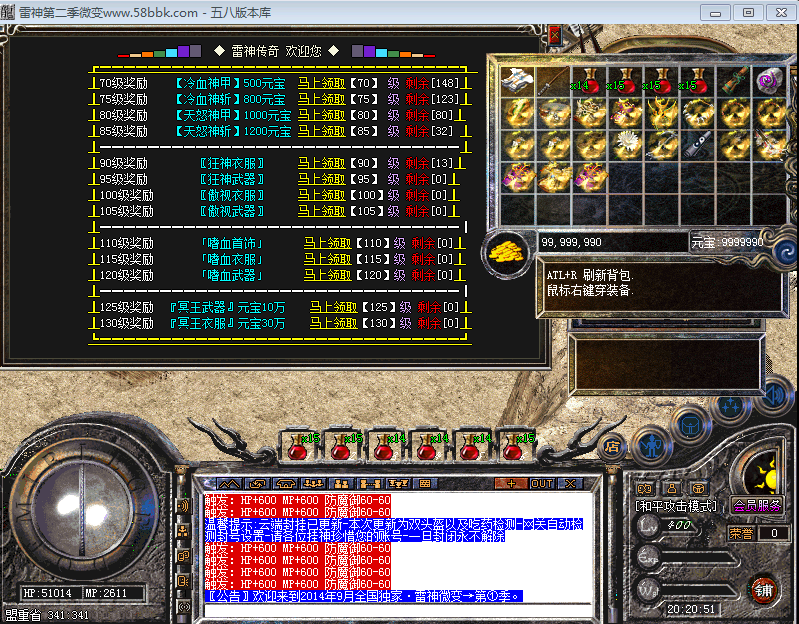Click the 盟重省 341:341 map coordinates

(47, 615)
